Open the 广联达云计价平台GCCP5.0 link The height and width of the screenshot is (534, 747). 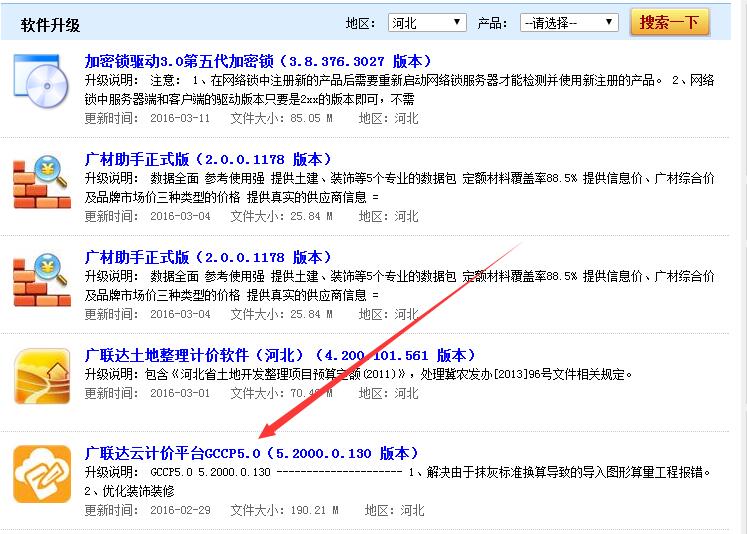252,453
